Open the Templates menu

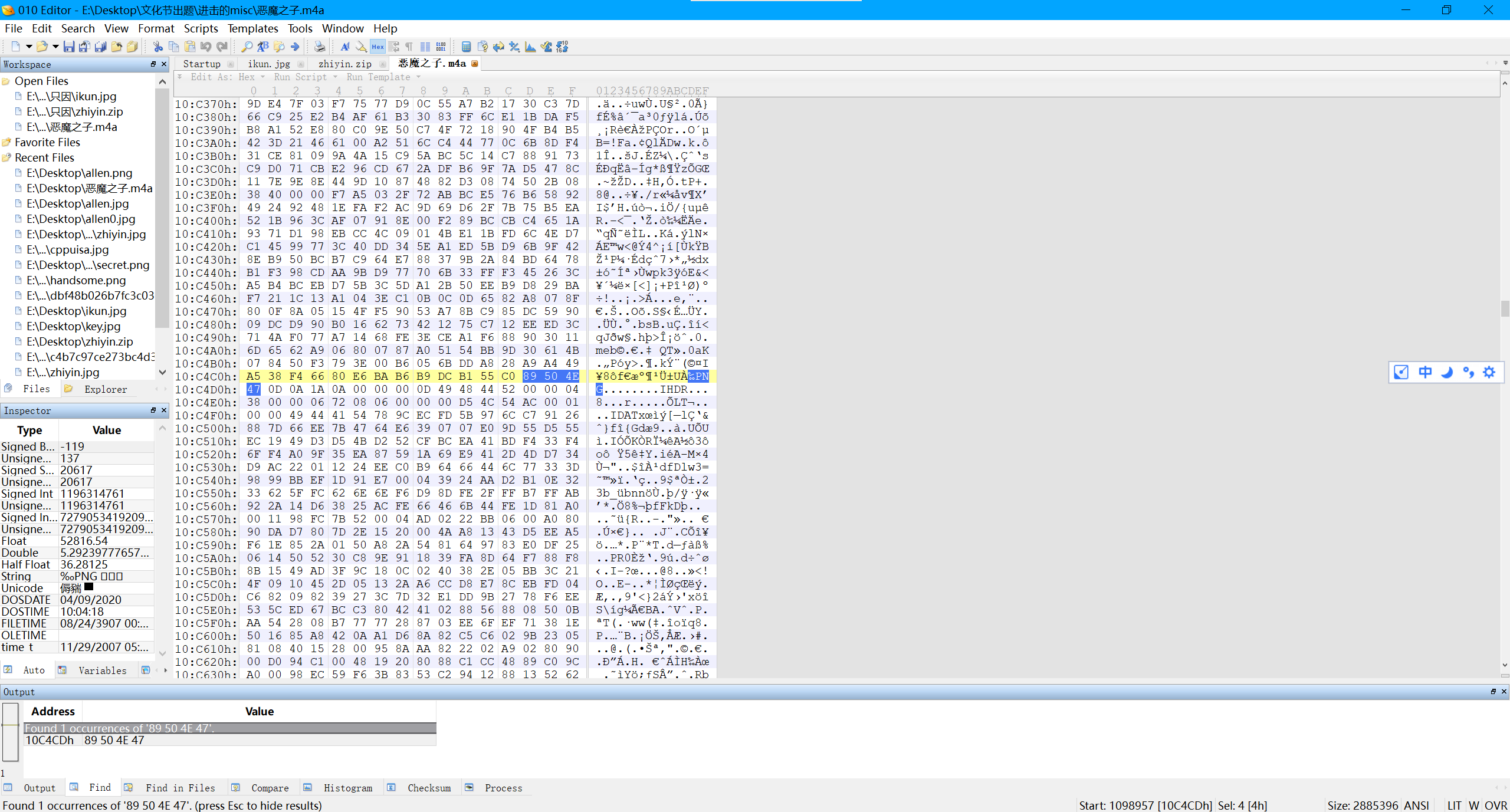pos(252,28)
